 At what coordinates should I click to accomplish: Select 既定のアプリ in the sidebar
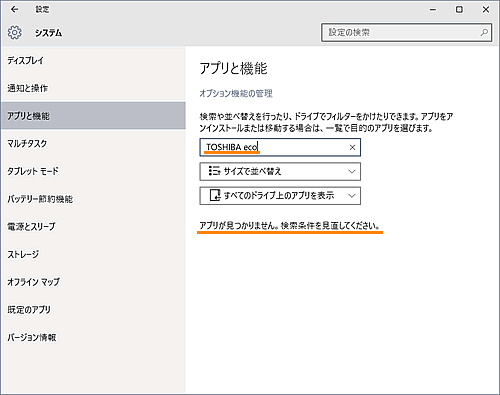click(93, 310)
